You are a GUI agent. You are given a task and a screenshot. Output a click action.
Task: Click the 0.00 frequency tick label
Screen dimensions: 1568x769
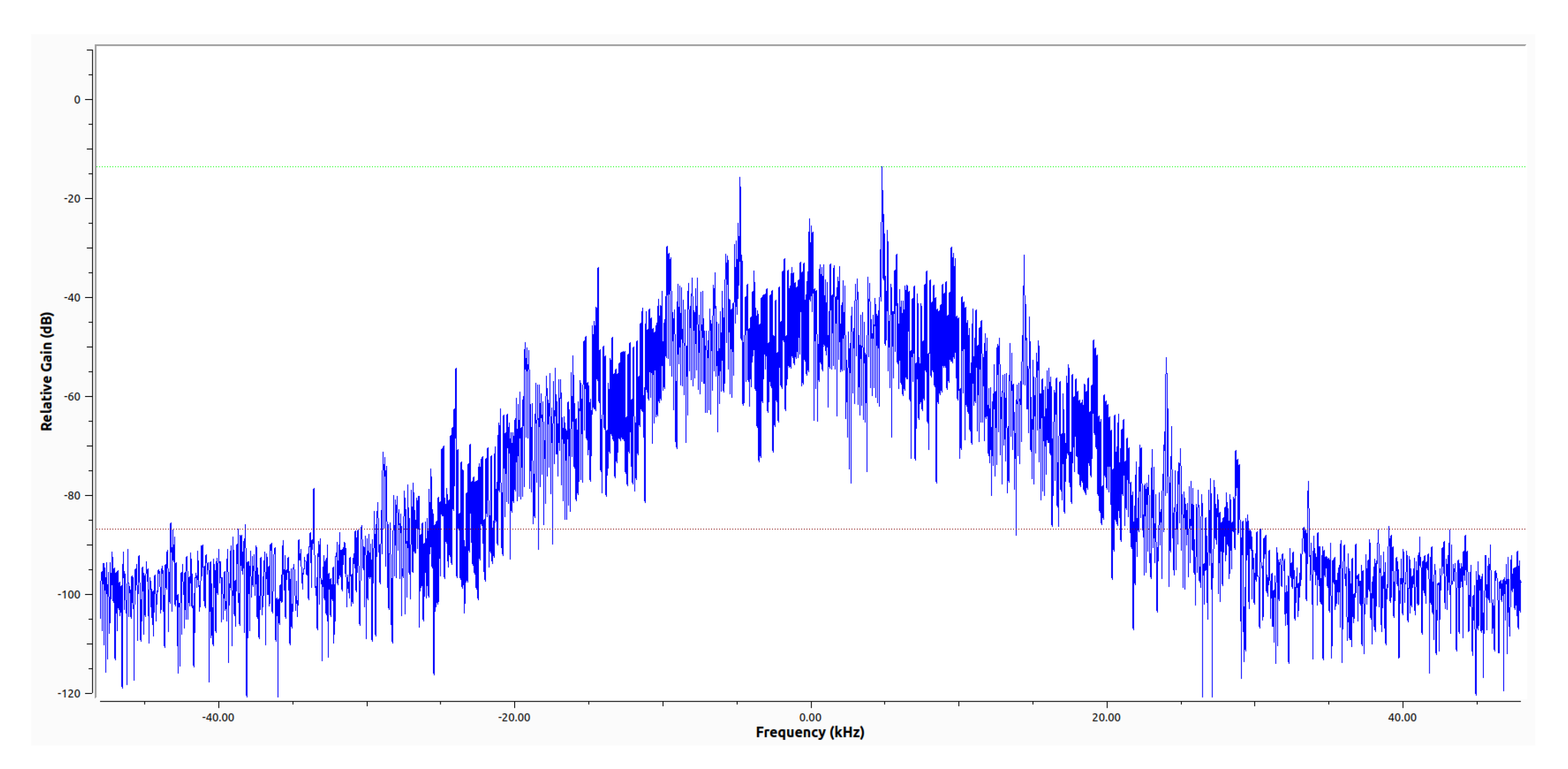click(x=809, y=718)
